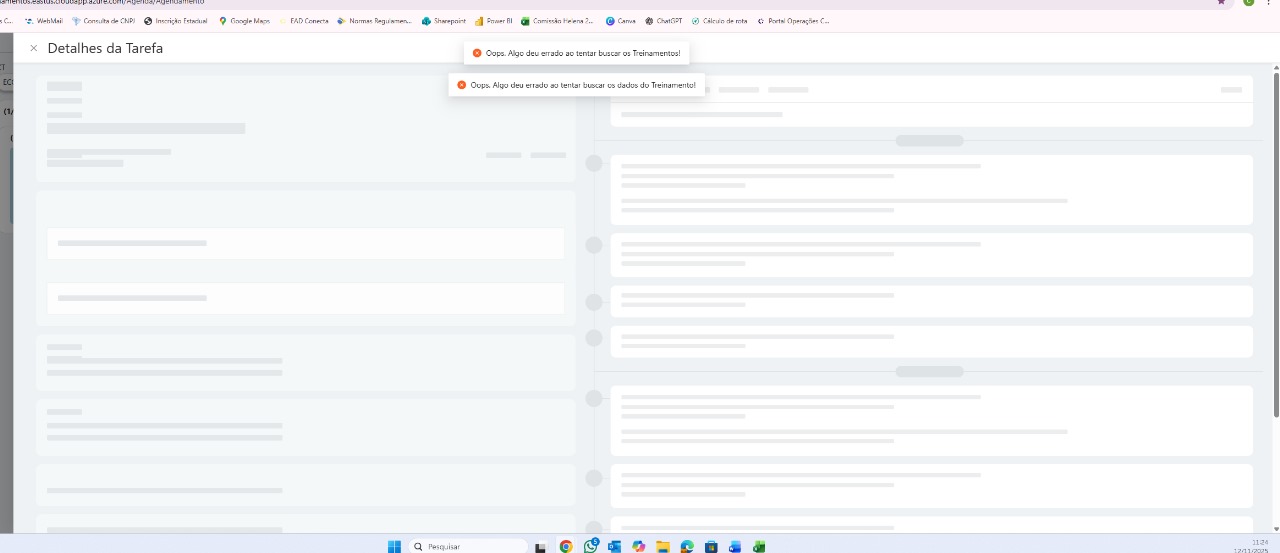Open the Canva bookmark

621,21
